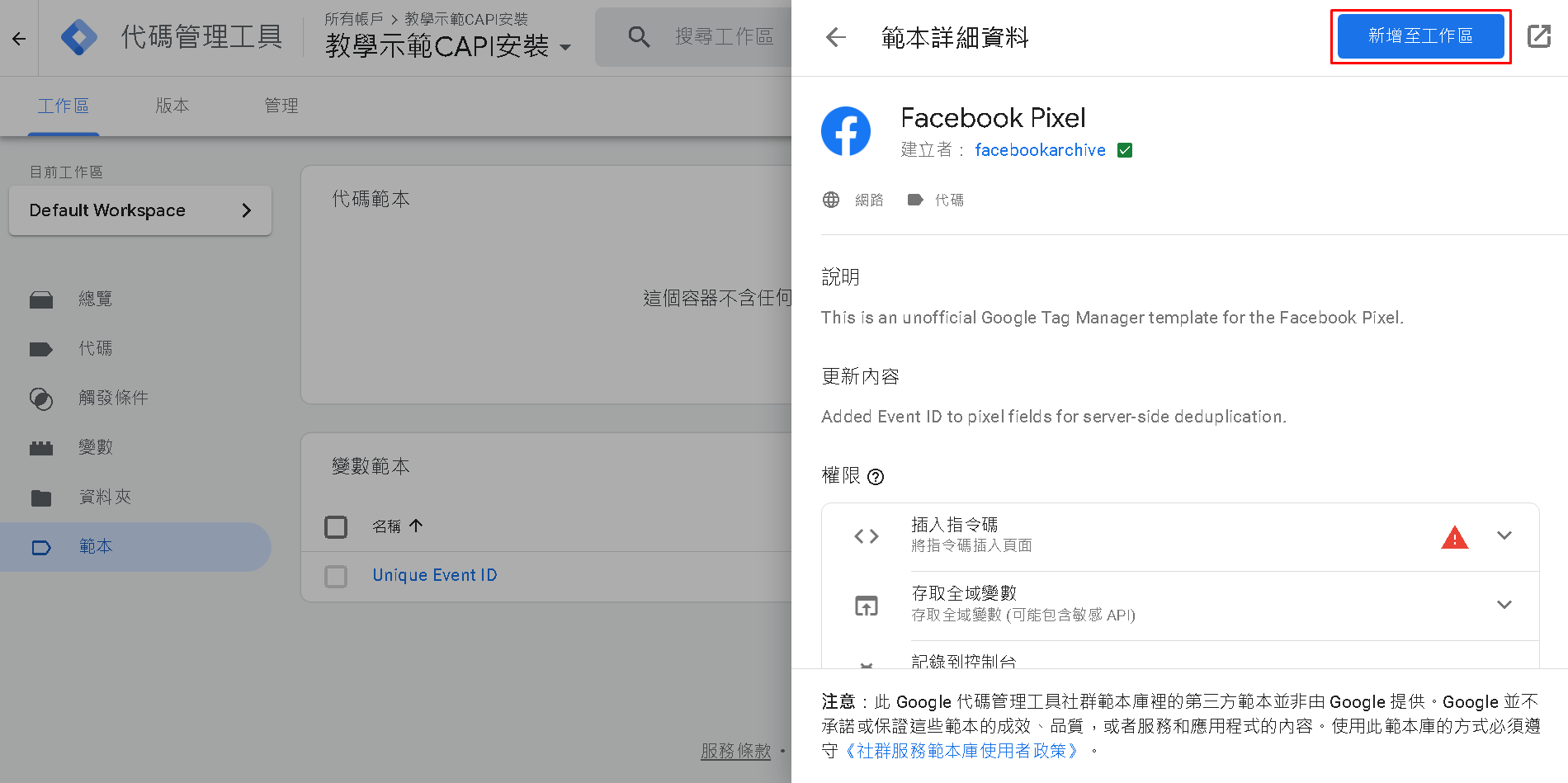Click the 教學示範CAPI安裝 breadcrumb text

point(466,19)
